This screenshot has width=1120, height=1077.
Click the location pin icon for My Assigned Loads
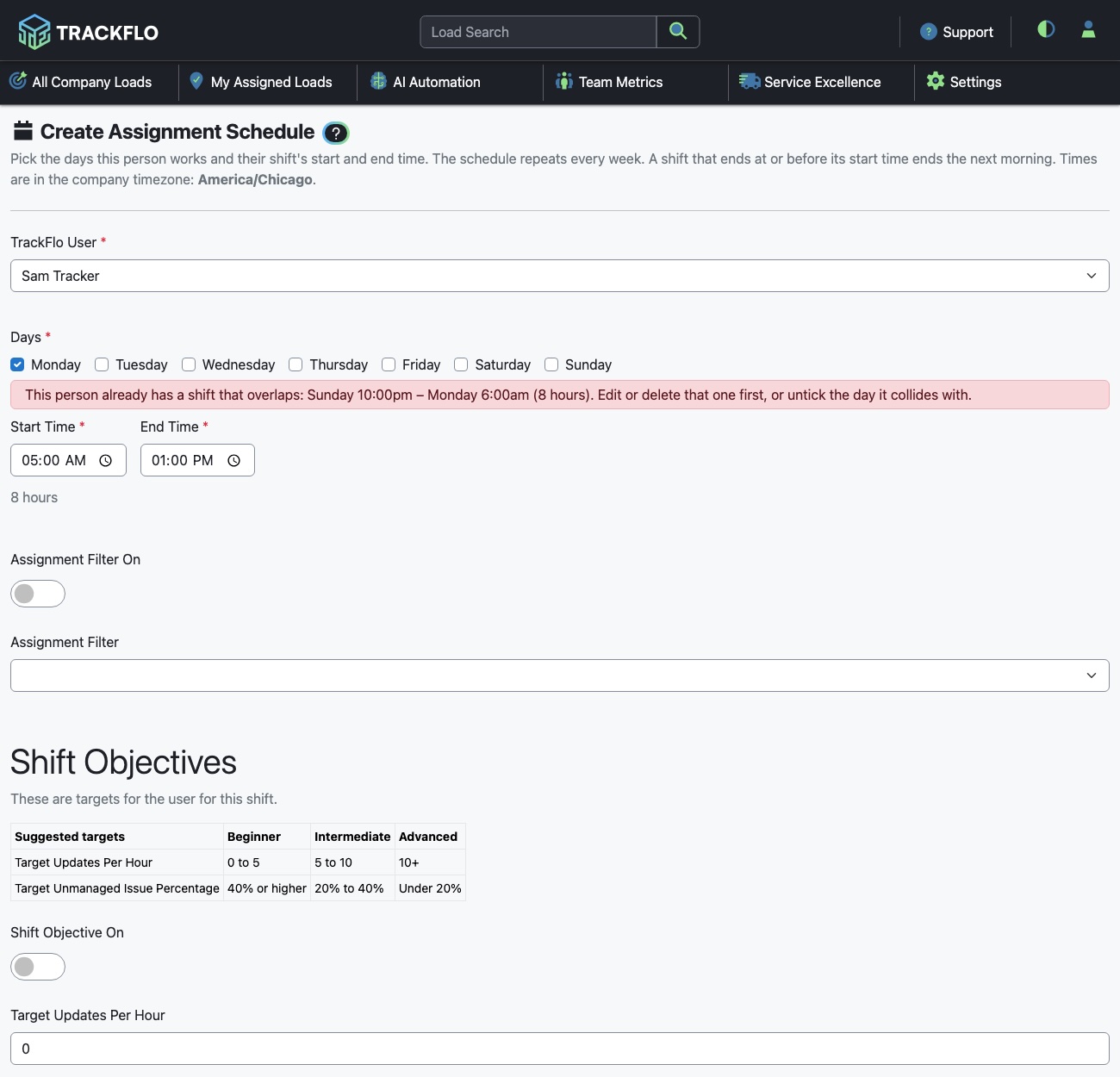pyautogui.click(x=196, y=81)
